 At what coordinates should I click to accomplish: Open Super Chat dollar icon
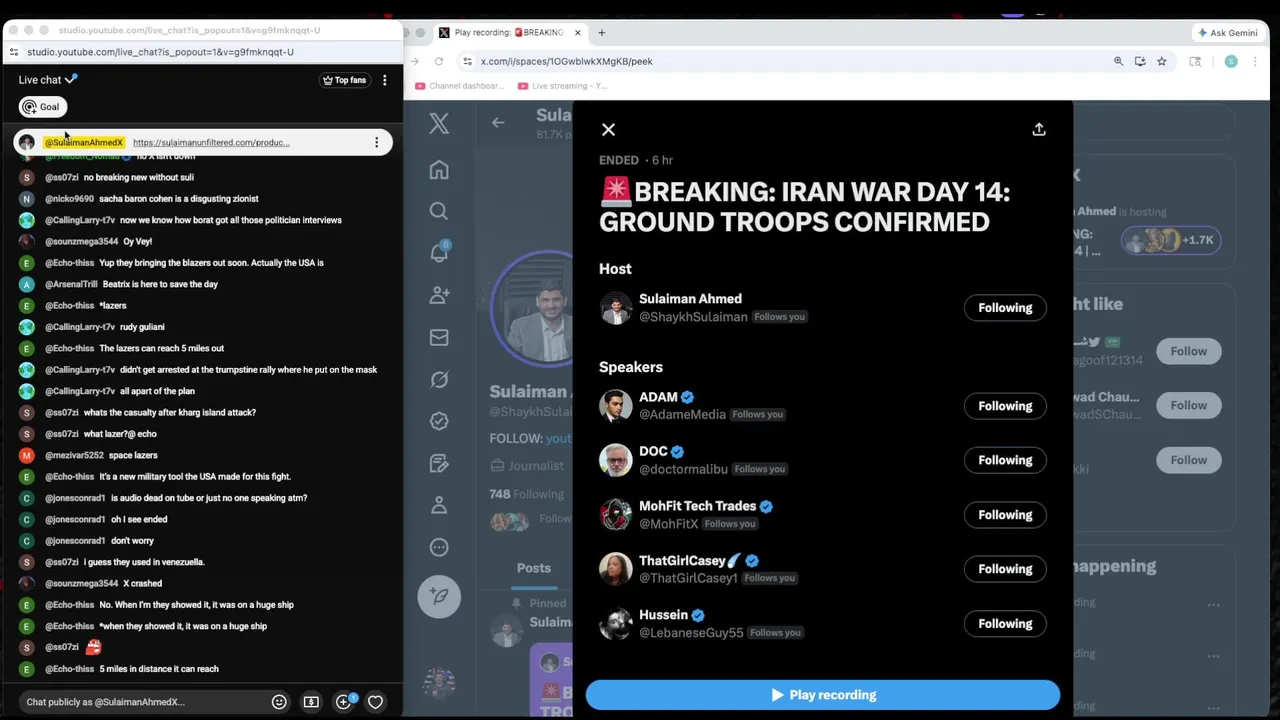click(311, 702)
